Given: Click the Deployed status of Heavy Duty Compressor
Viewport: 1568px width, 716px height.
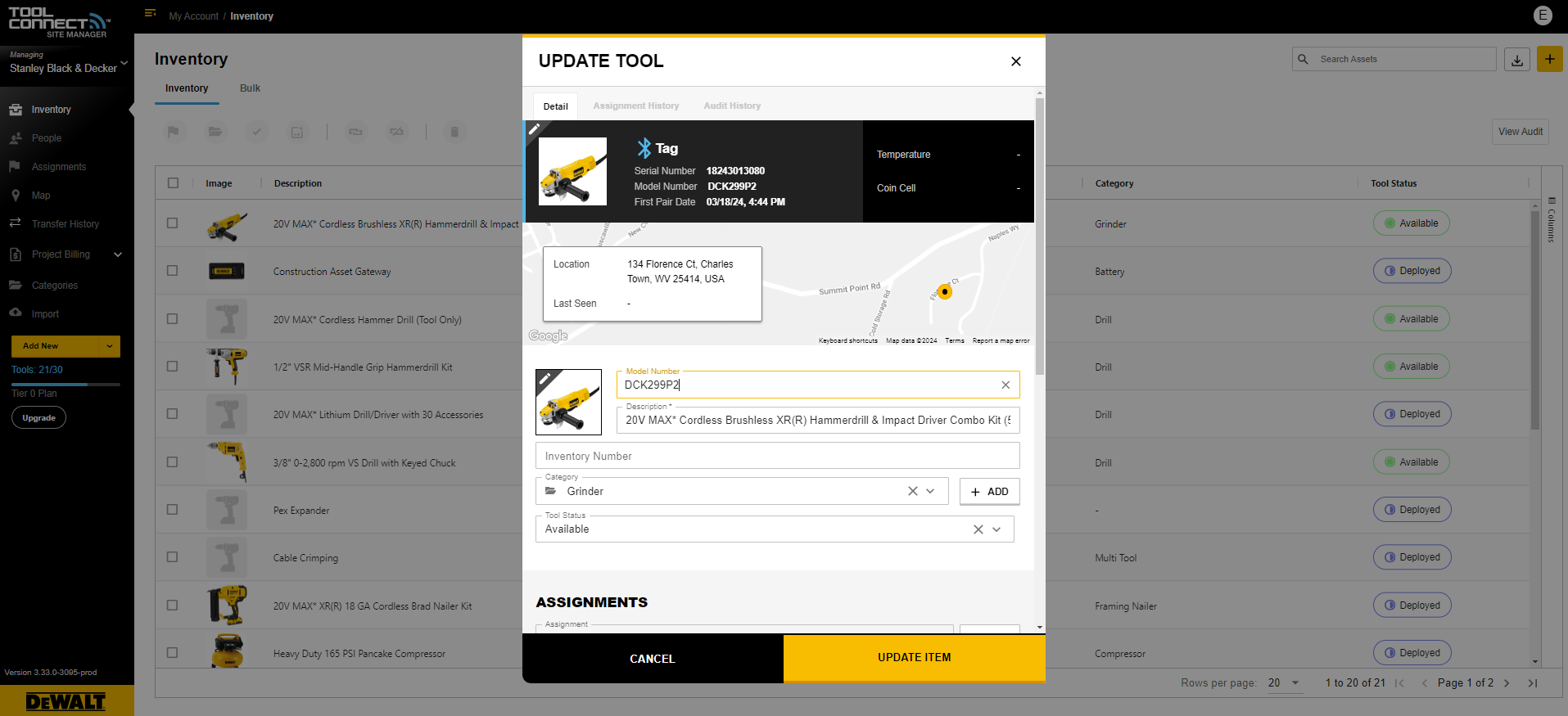Looking at the screenshot, I should click(1412, 653).
